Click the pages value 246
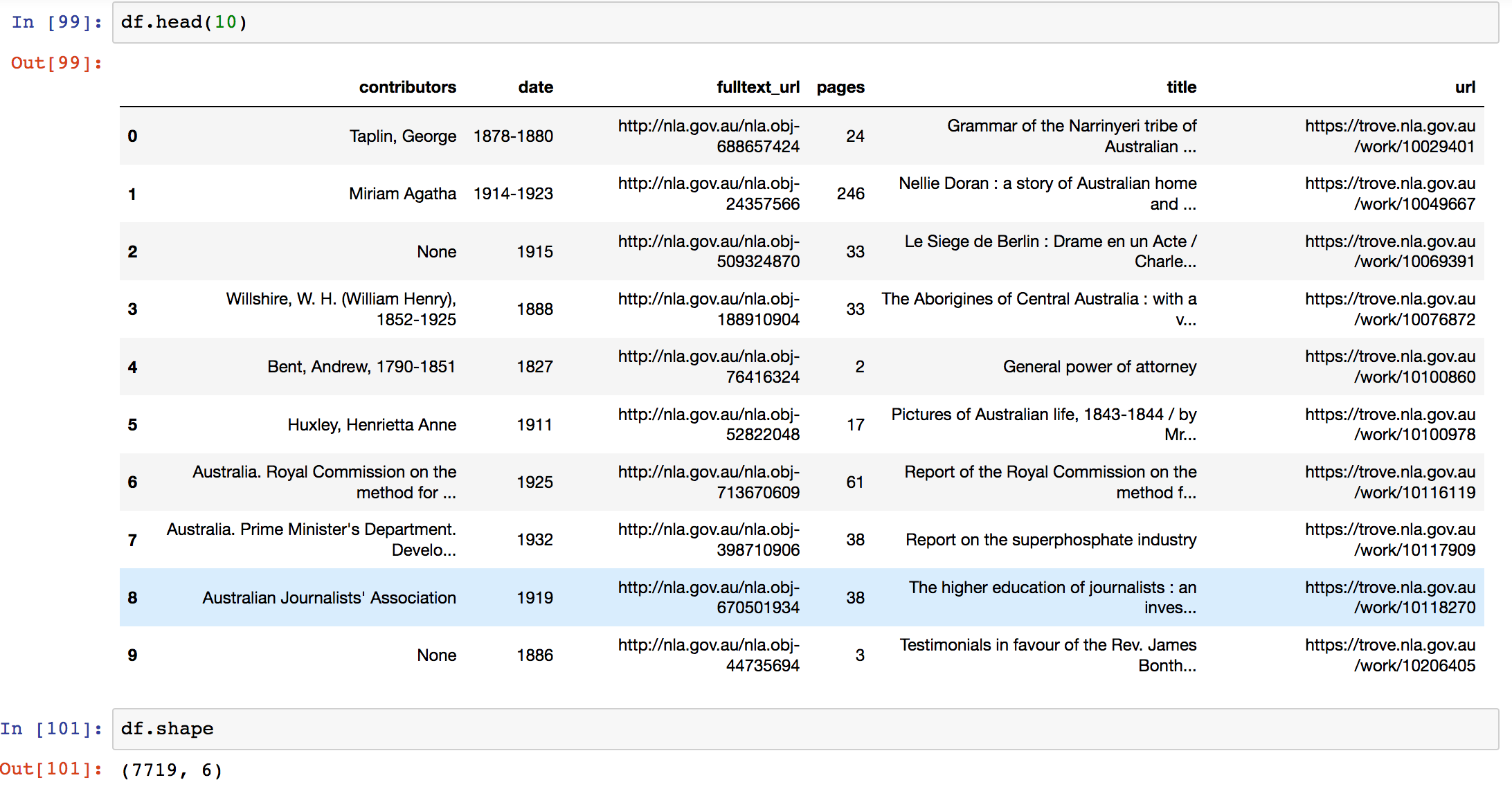 coord(850,194)
